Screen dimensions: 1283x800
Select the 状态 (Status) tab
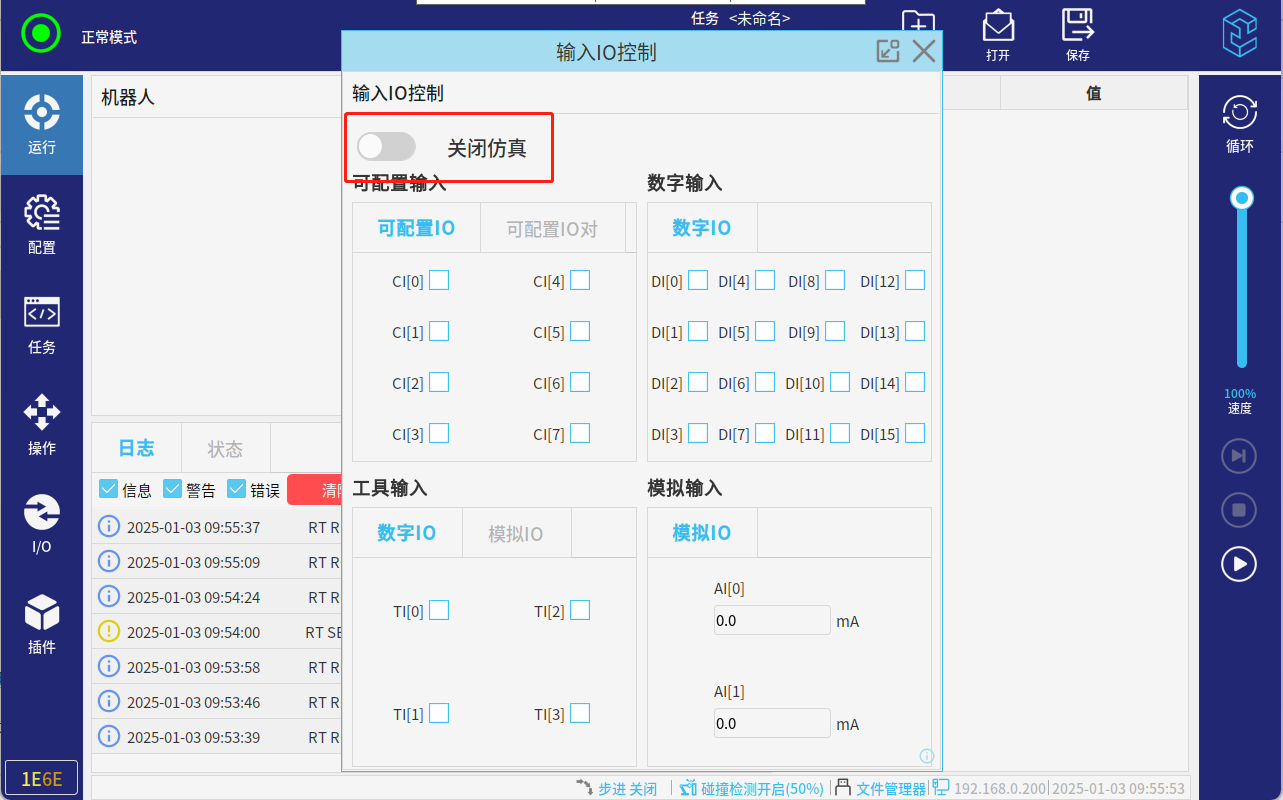click(x=225, y=449)
